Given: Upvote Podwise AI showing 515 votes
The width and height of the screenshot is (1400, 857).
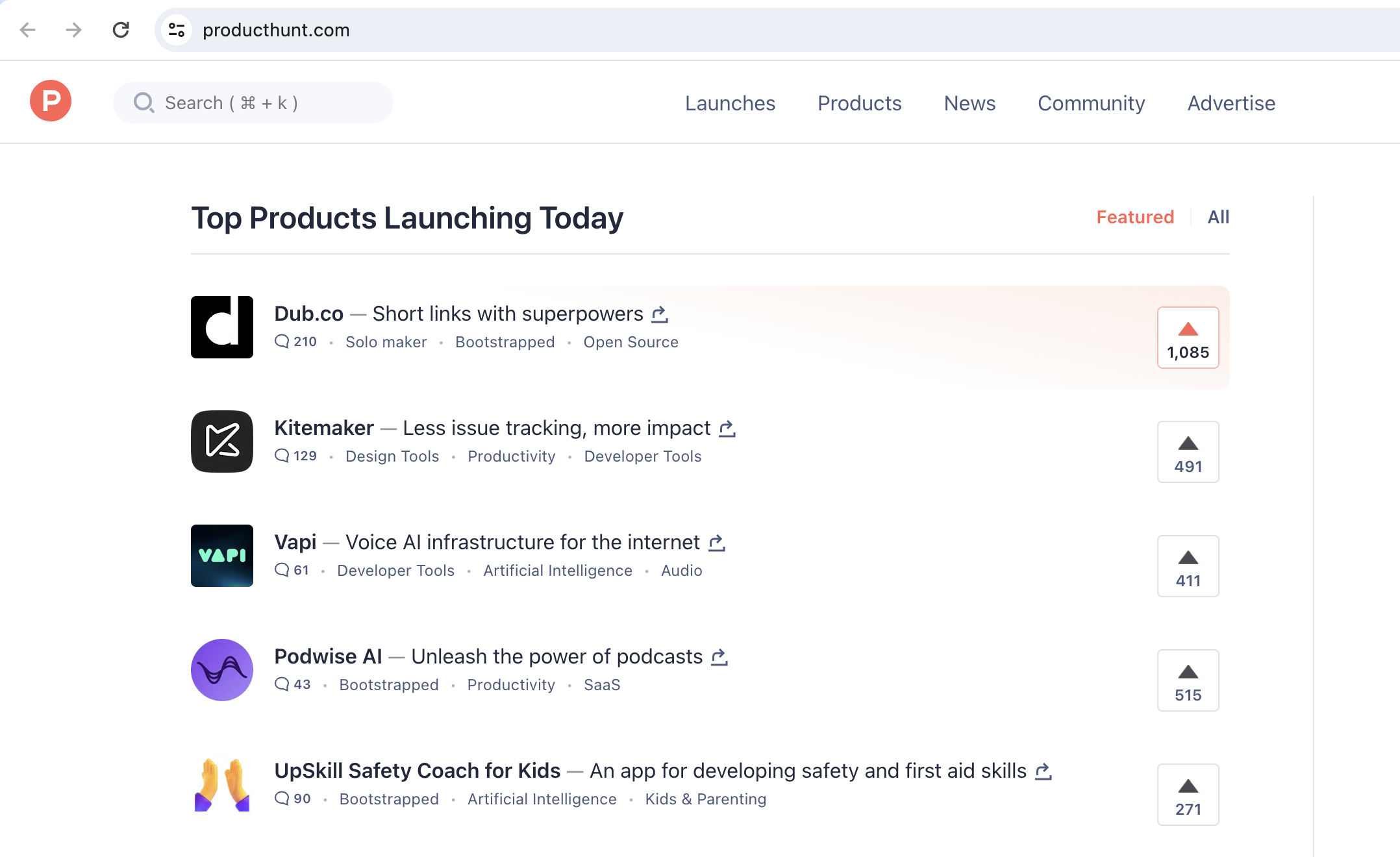Looking at the screenshot, I should click(1188, 680).
